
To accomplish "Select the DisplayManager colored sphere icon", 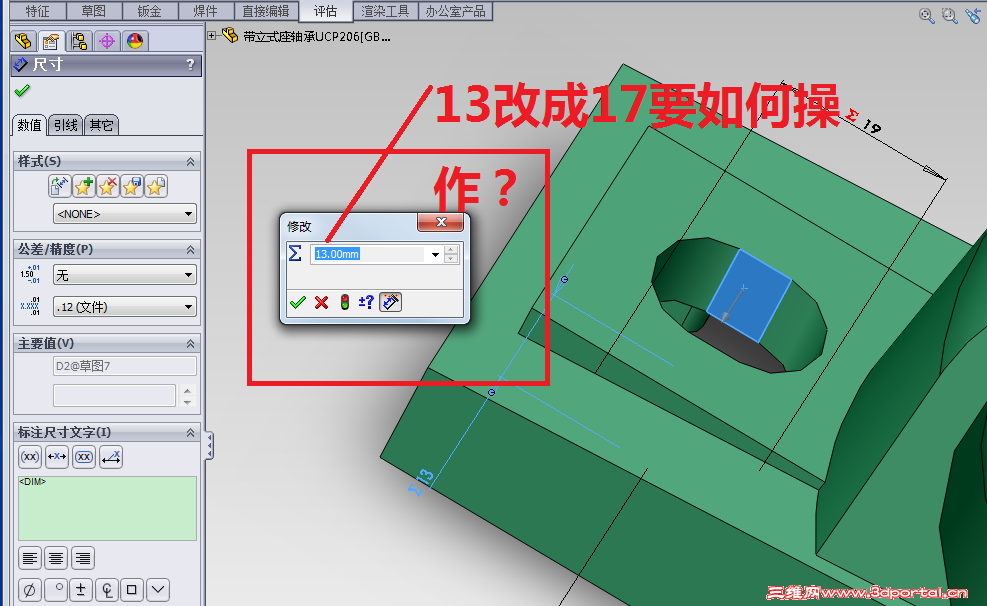I will (133, 41).
